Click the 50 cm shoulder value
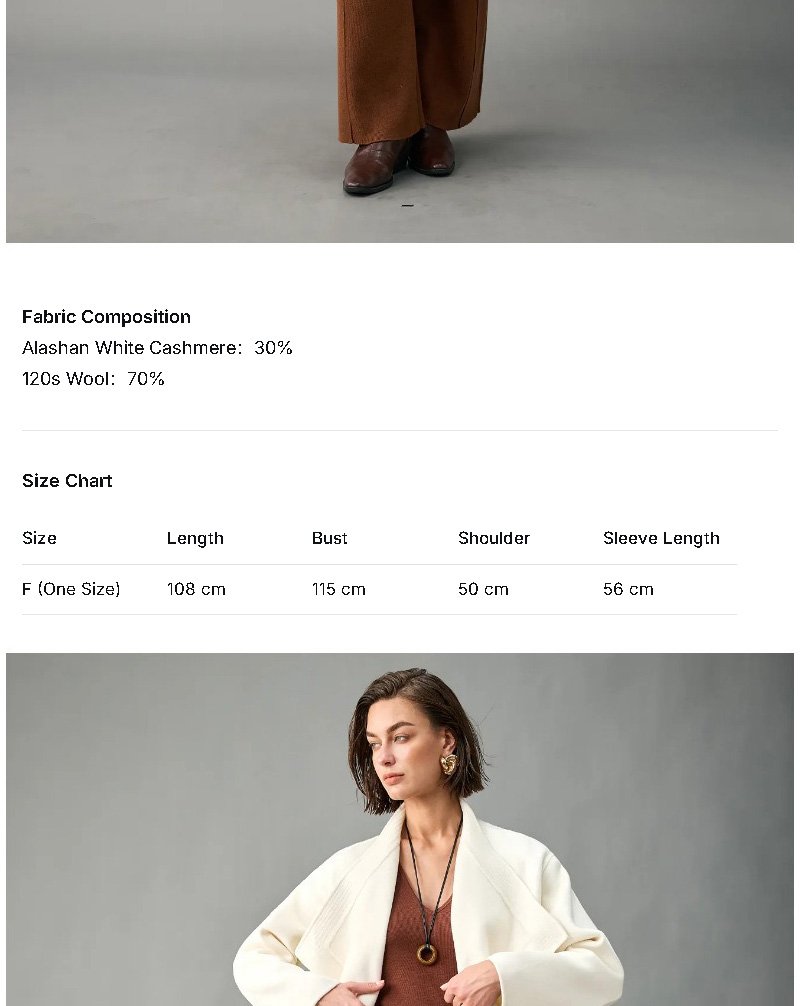This screenshot has height=1006, width=800. 483,589
